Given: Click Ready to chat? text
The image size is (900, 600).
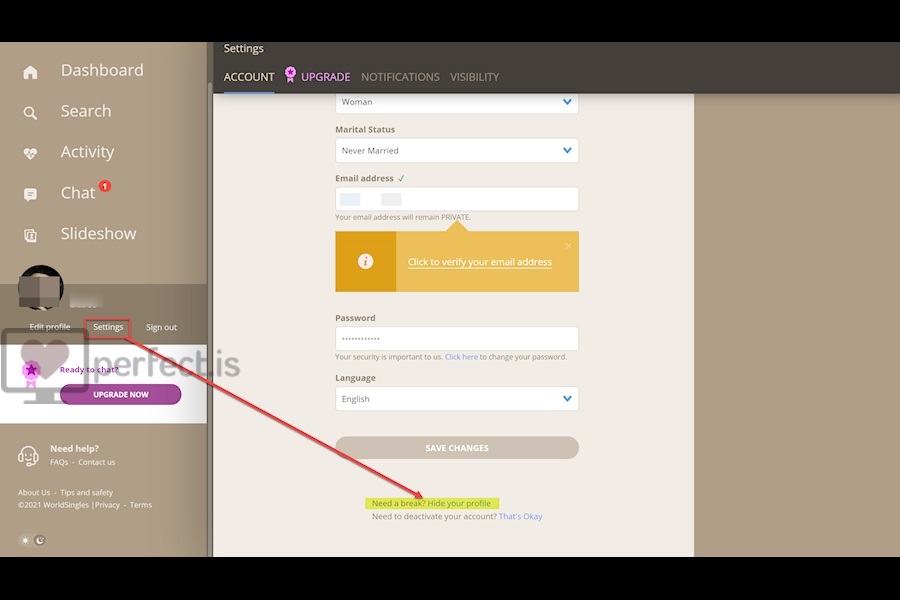Looking at the screenshot, I should click(89, 369).
